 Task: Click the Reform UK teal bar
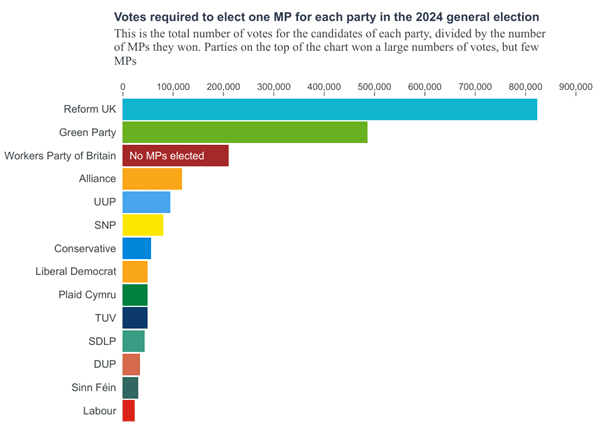pyautogui.click(x=329, y=109)
